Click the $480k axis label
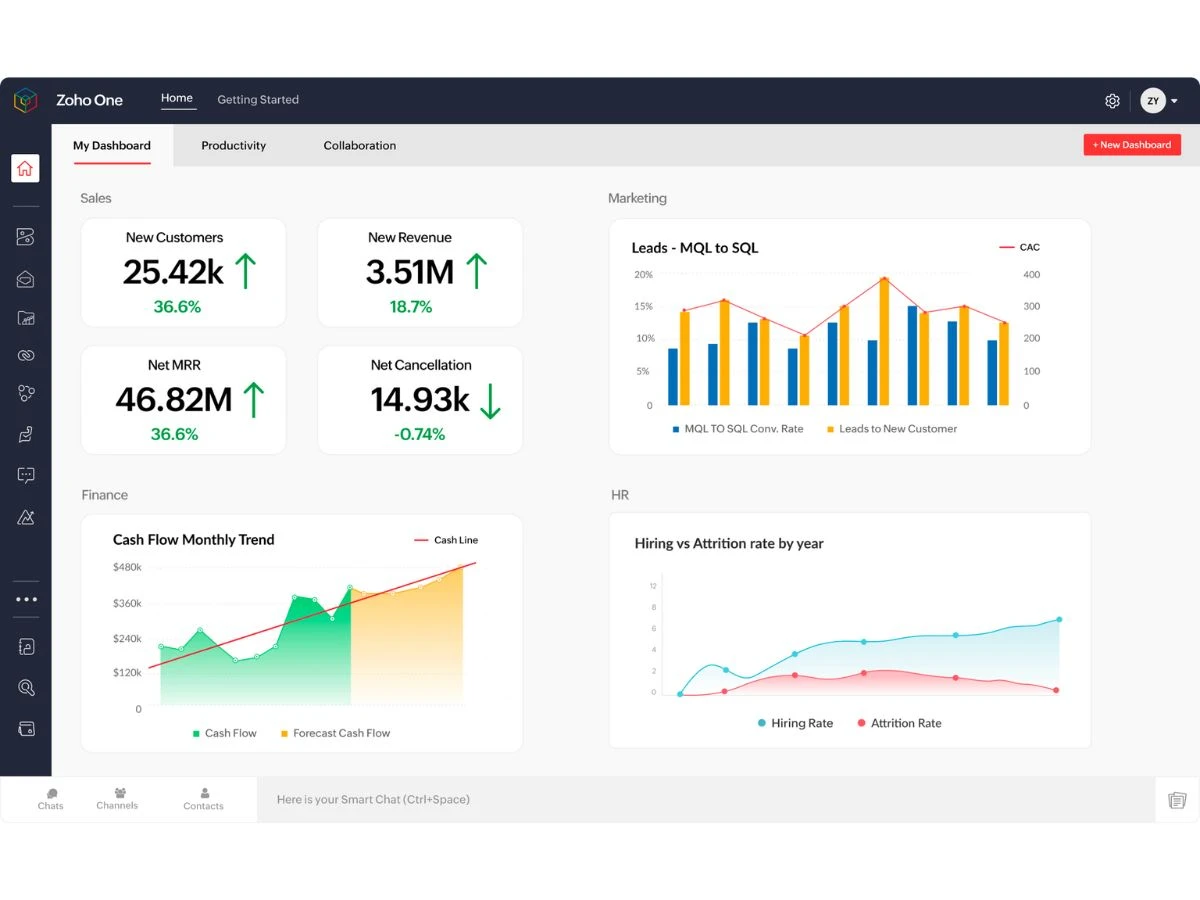 pos(127,567)
